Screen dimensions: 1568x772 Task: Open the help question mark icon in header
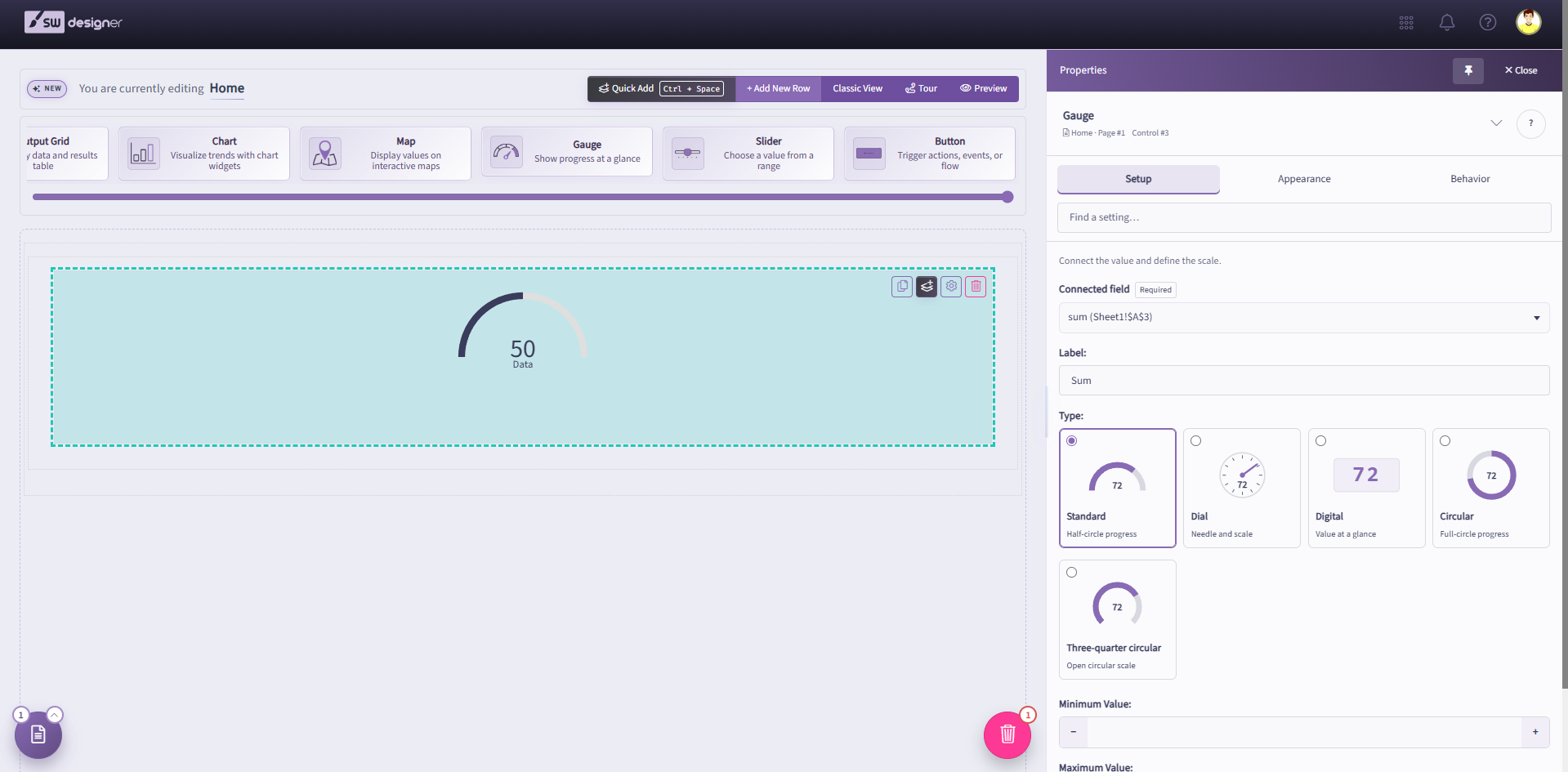point(1488,23)
